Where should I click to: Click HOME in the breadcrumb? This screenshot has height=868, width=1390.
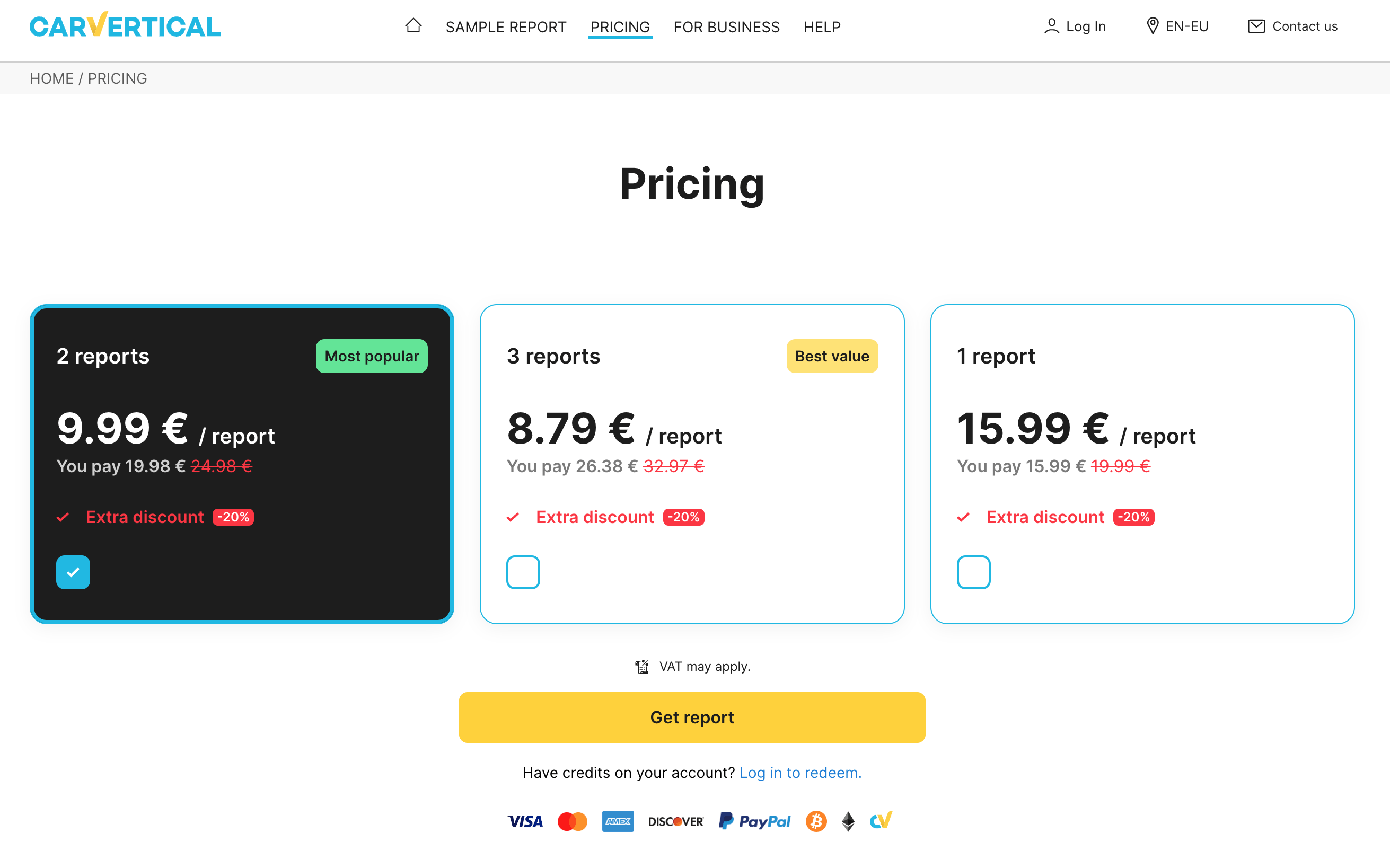pyautogui.click(x=51, y=78)
